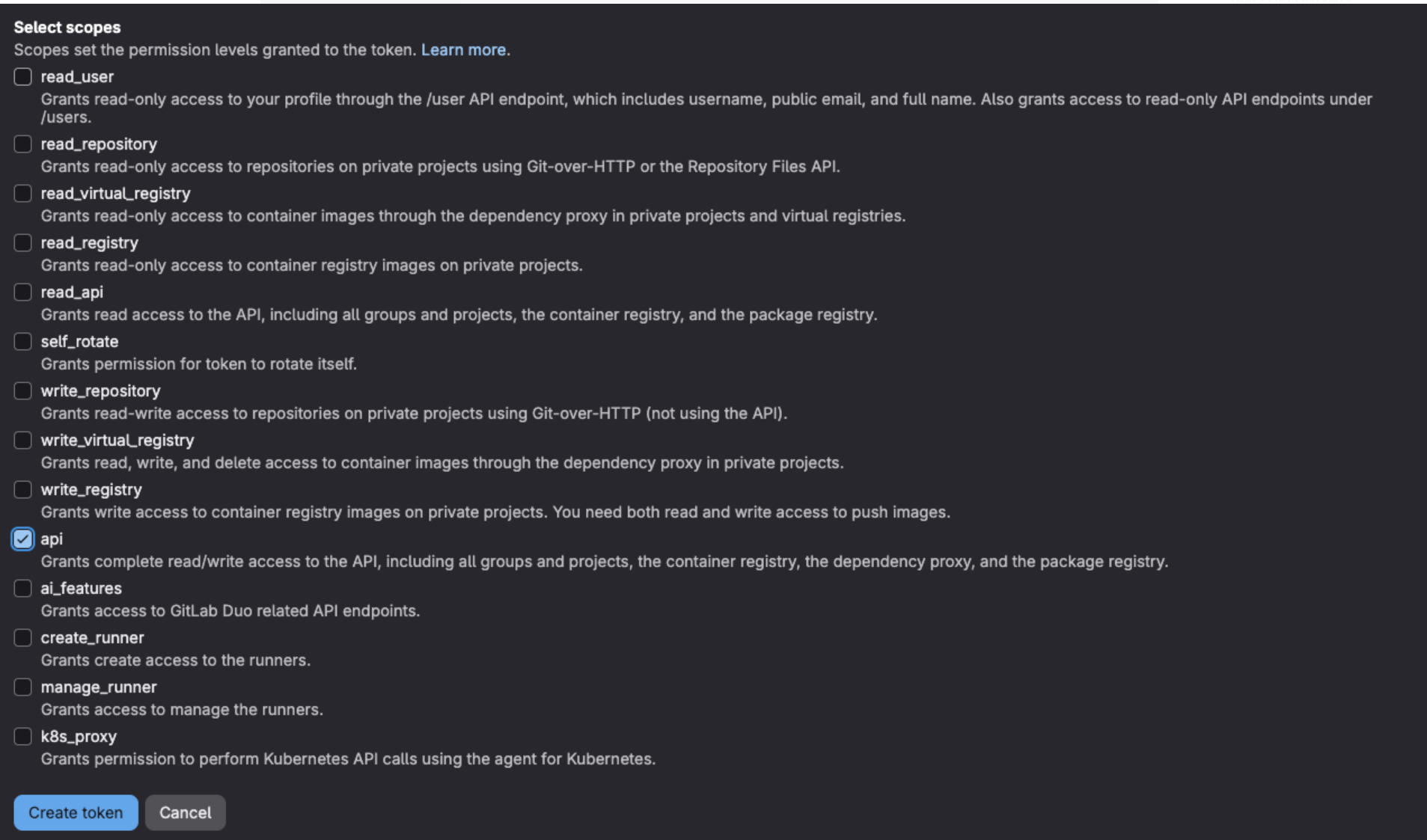1427x840 pixels.
Task: Enable the read_api scope
Action: point(23,292)
